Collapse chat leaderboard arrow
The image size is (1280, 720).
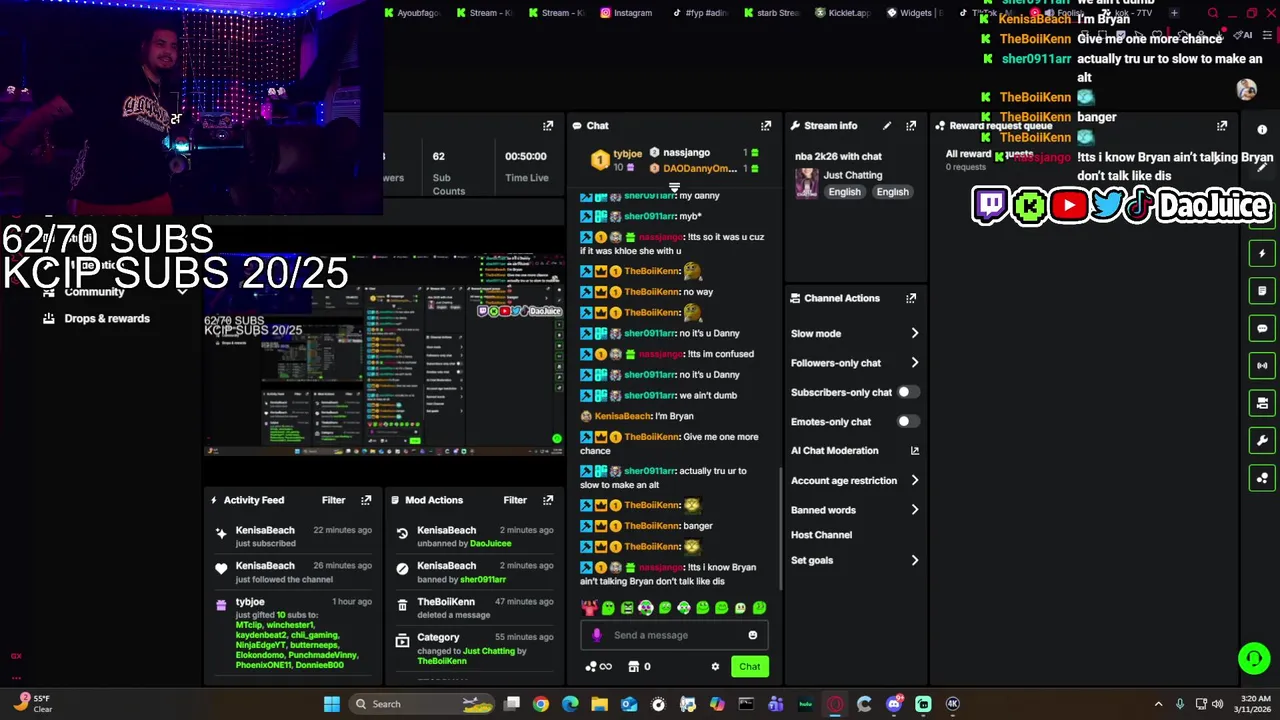[674, 187]
